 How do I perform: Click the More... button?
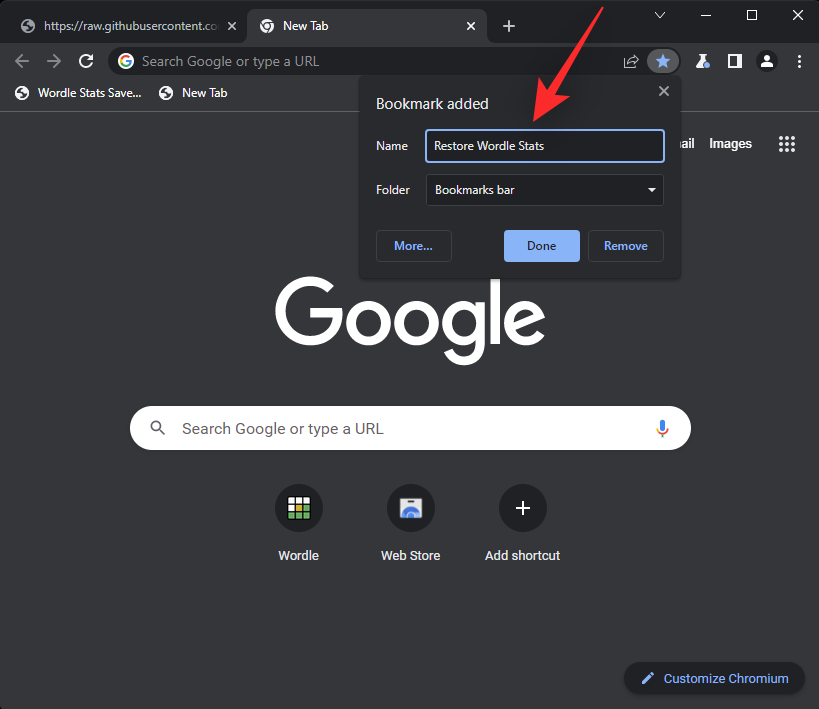pyautogui.click(x=413, y=246)
